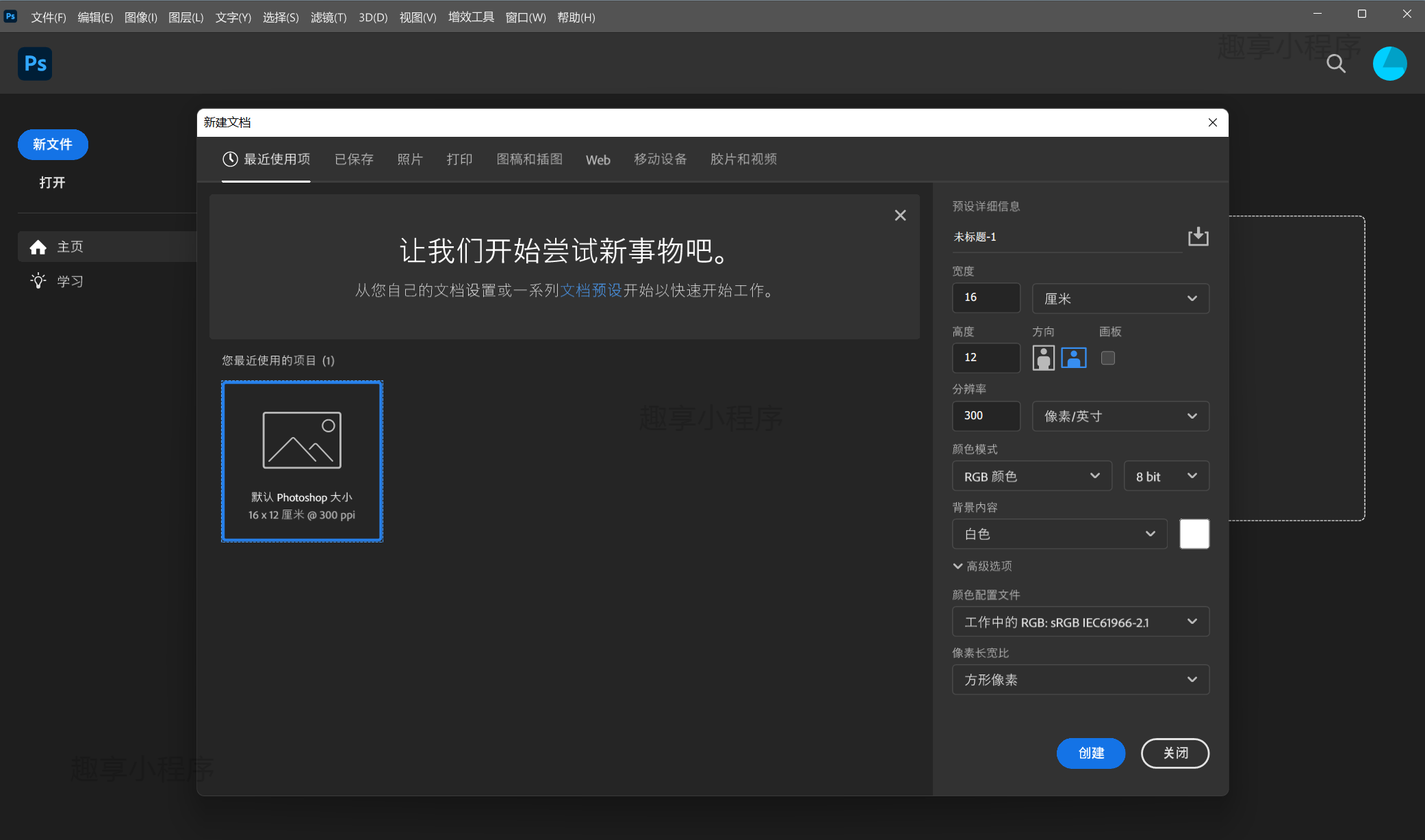Toggle the 画板 artboard checkbox
1425x840 pixels.
pyautogui.click(x=1108, y=358)
